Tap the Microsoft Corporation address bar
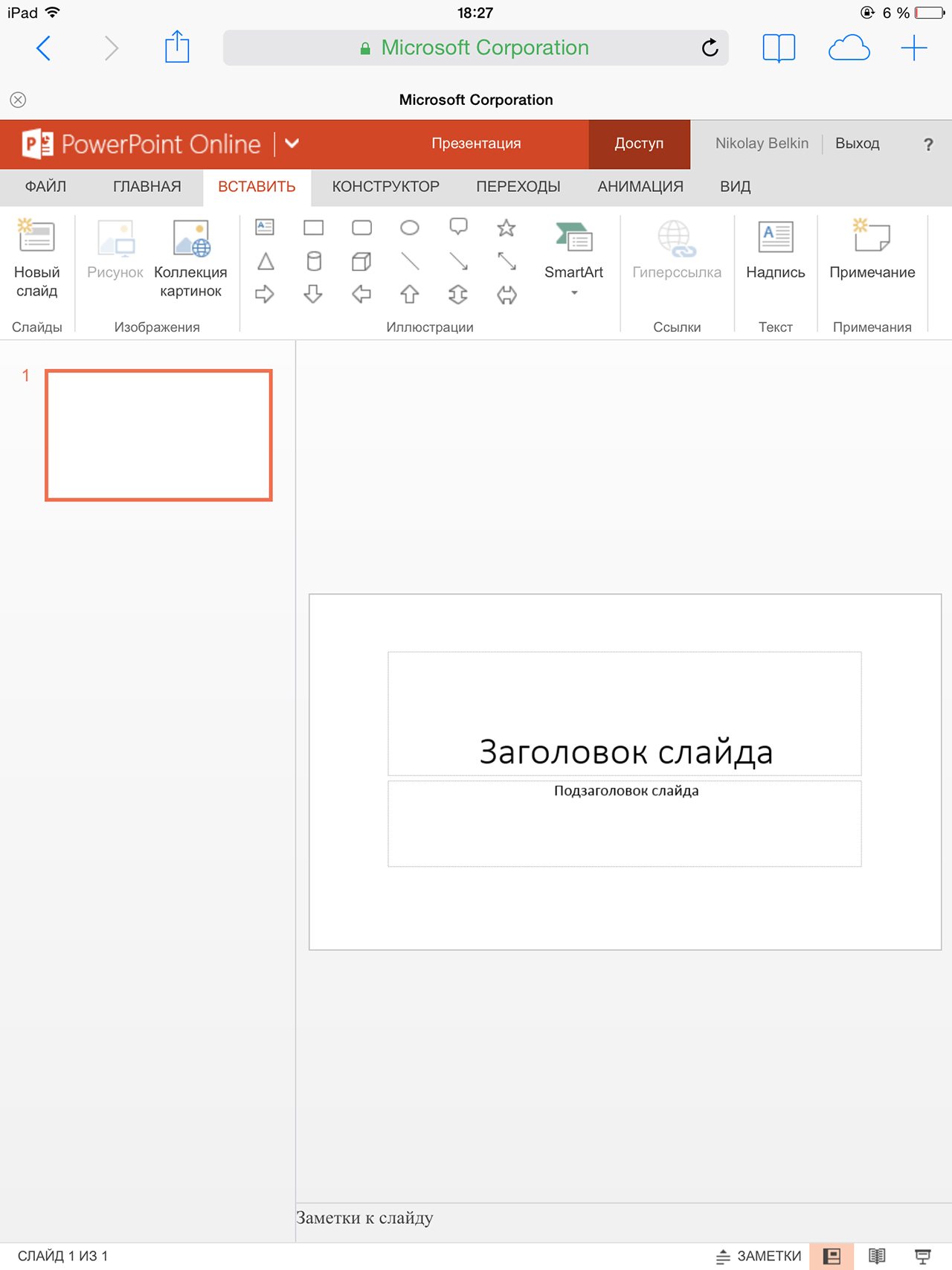This screenshot has width=952, height=1270. [x=476, y=48]
